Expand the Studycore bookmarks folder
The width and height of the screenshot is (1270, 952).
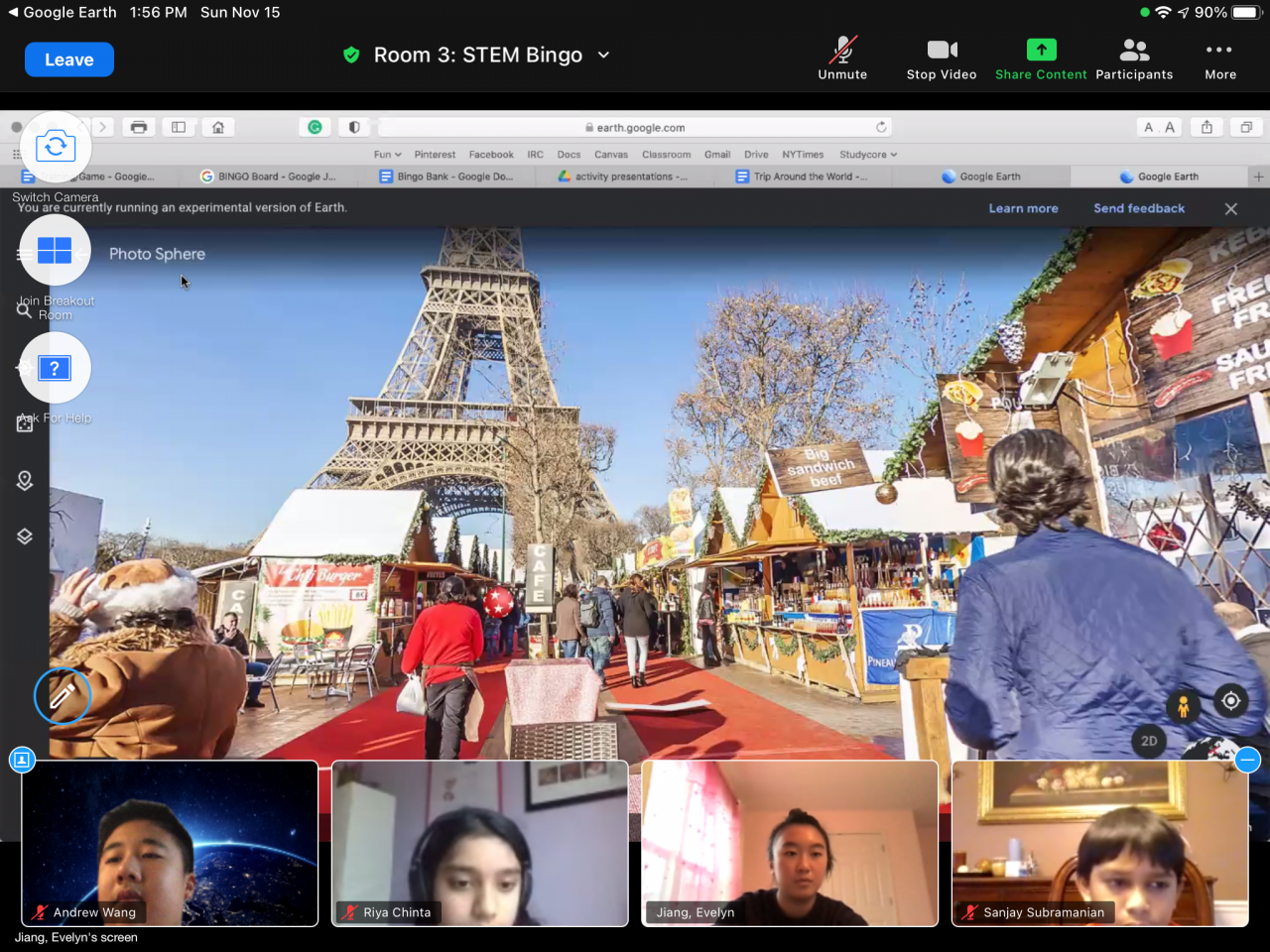pos(867,155)
